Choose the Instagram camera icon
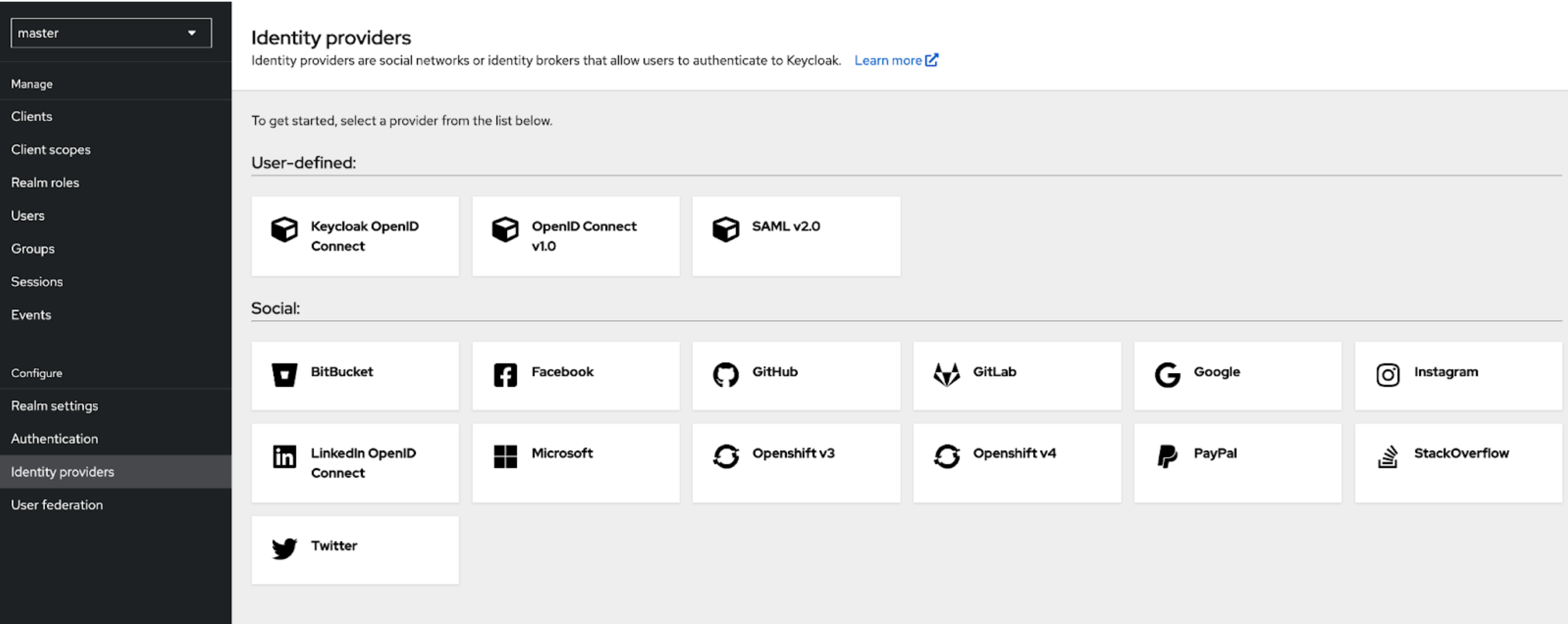This screenshot has width=1568, height=624. coord(1387,375)
